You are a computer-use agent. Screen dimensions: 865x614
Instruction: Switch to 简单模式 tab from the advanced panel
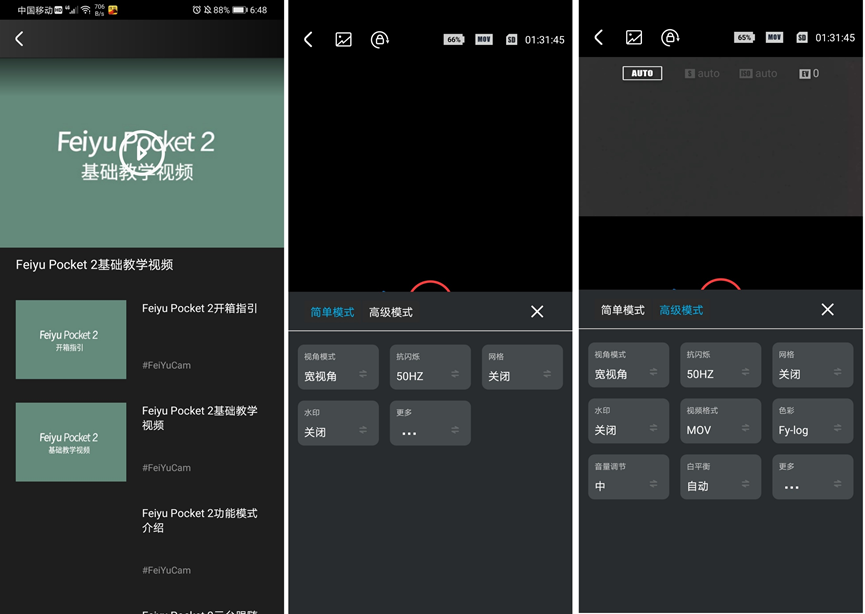(622, 310)
